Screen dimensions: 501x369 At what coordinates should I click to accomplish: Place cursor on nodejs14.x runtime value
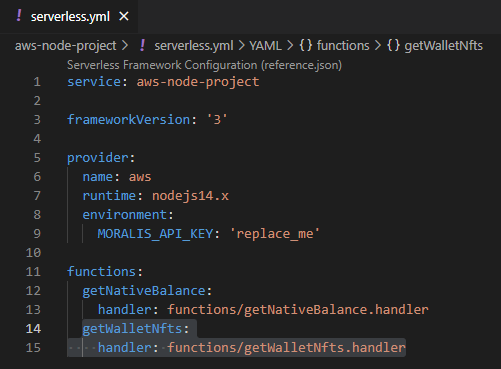[190, 196]
